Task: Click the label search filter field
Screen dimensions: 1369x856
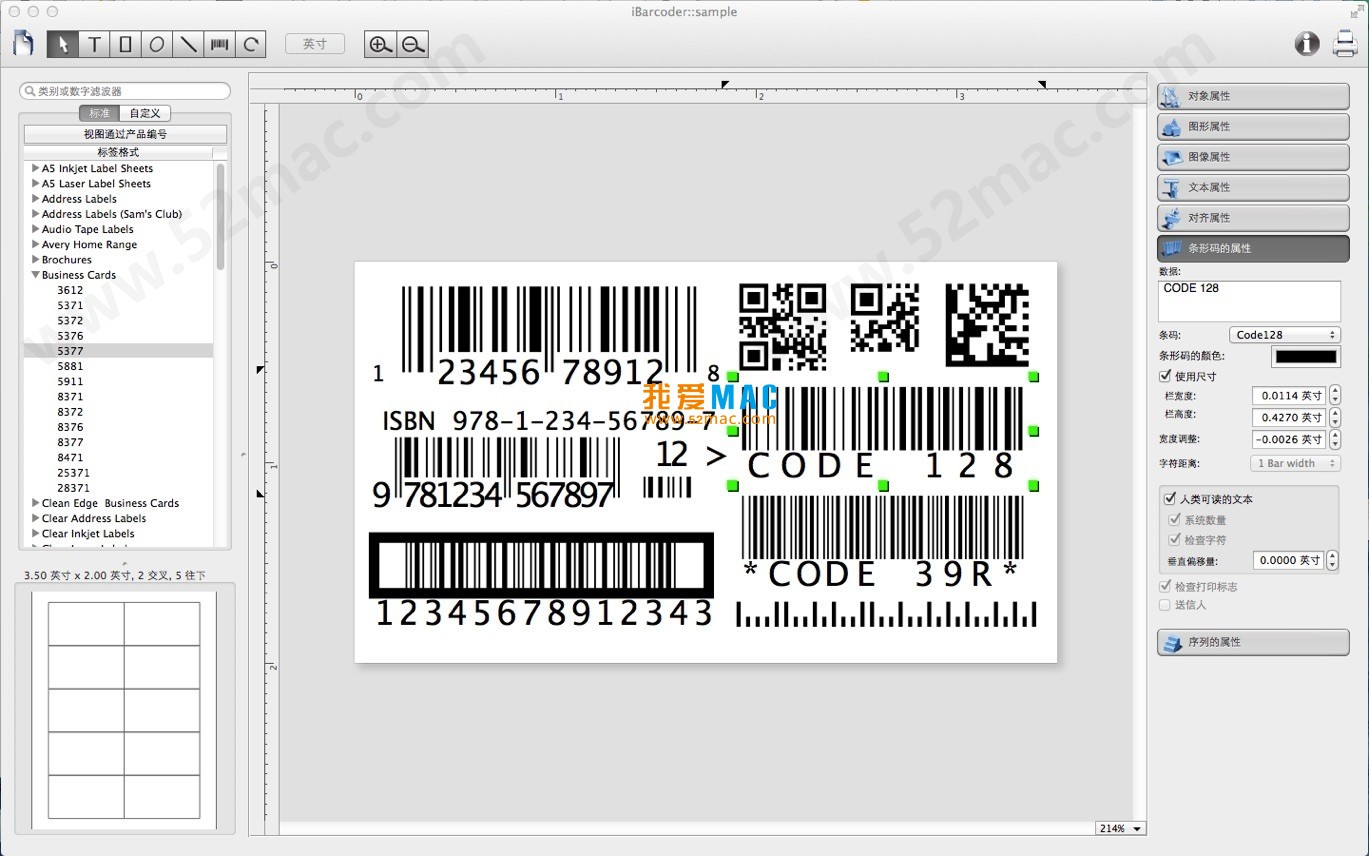Action: click(125, 91)
